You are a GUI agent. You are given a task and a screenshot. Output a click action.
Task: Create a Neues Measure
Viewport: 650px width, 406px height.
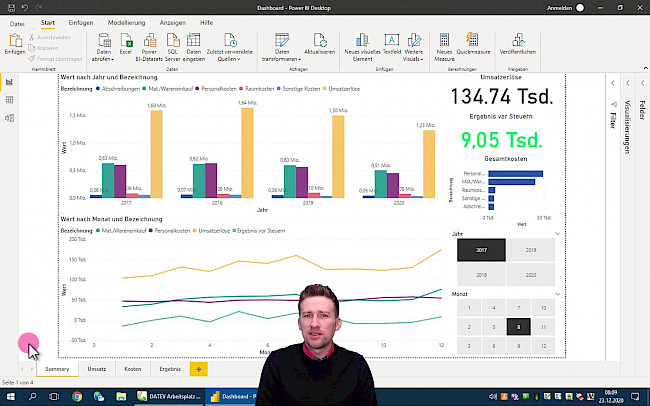(x=444, y=47)
